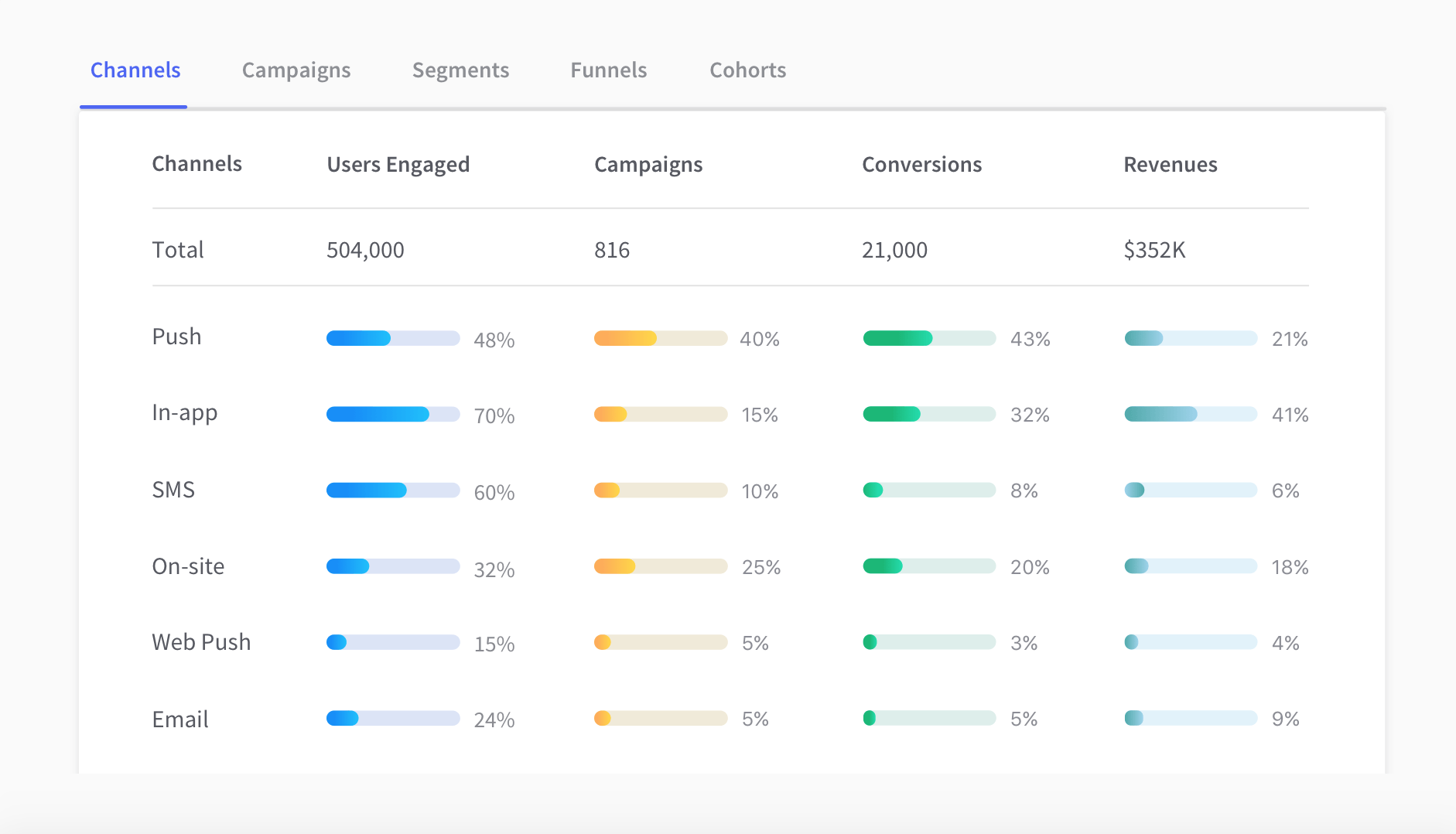Click the total revenue value $352K
This screenshot has width=1456, height=834.
pyautogui.click(x=1154, y=250)
